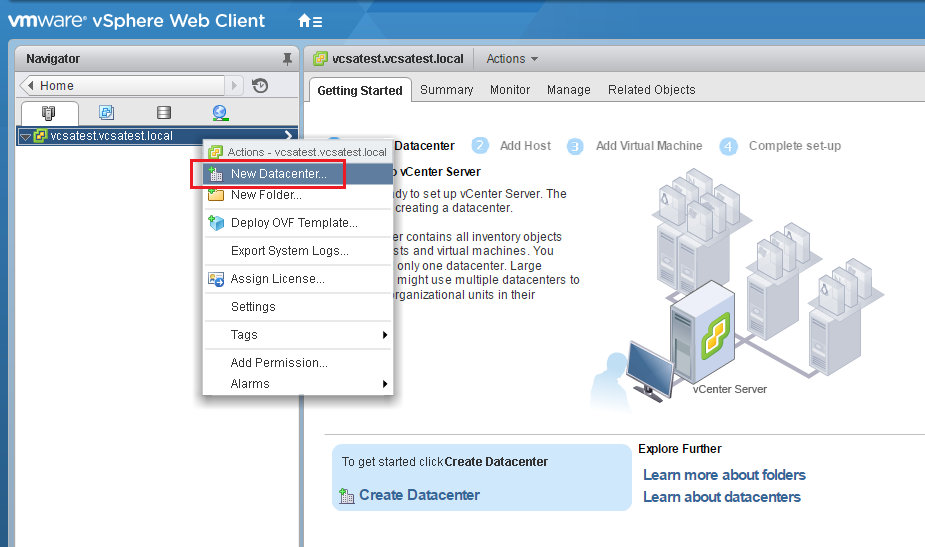Viewport: 925px width, 547px height.
Task: Pin the Navigator panel
Action: point(287,59)
